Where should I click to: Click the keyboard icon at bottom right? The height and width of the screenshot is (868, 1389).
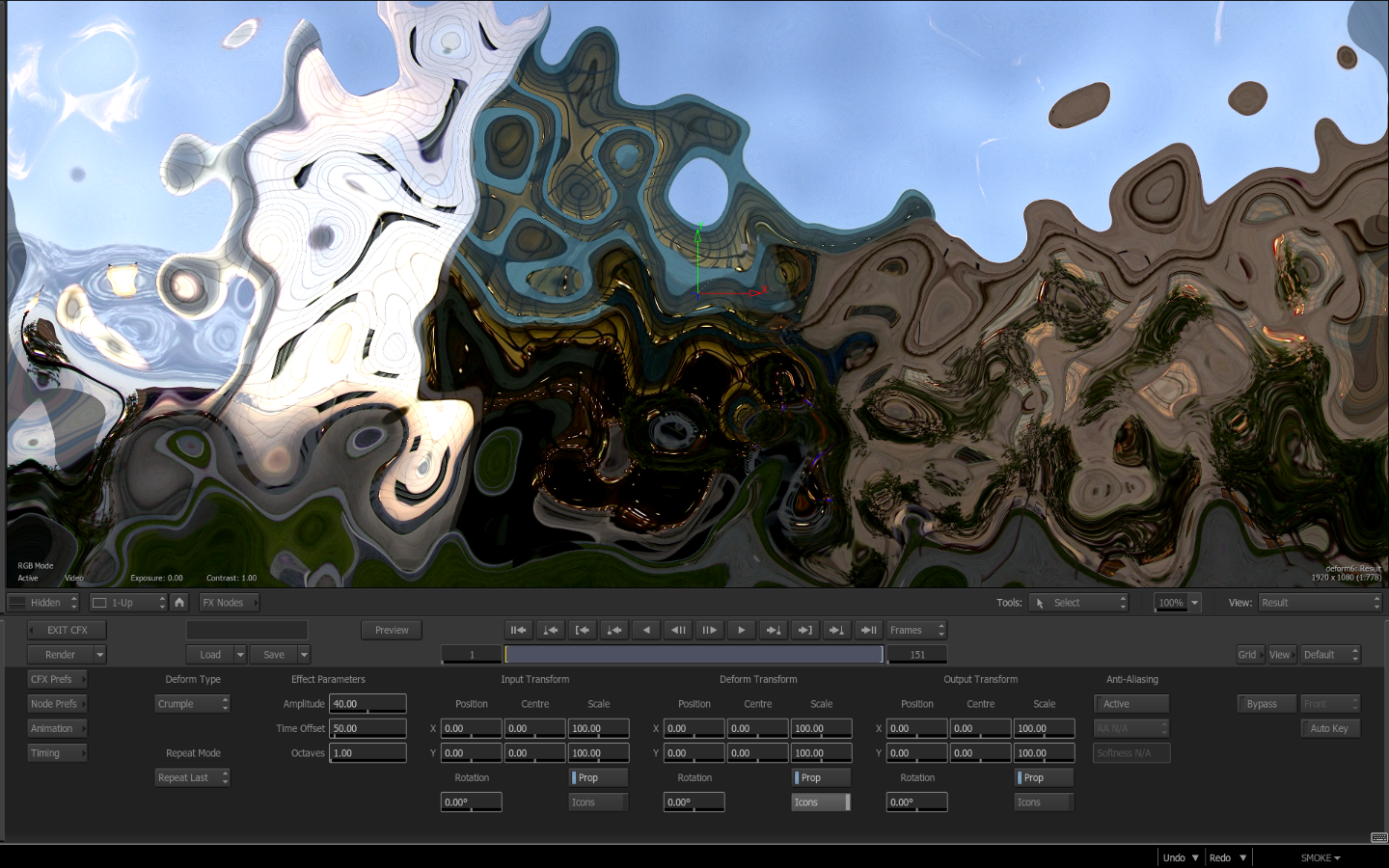(x=1378, y=837)
